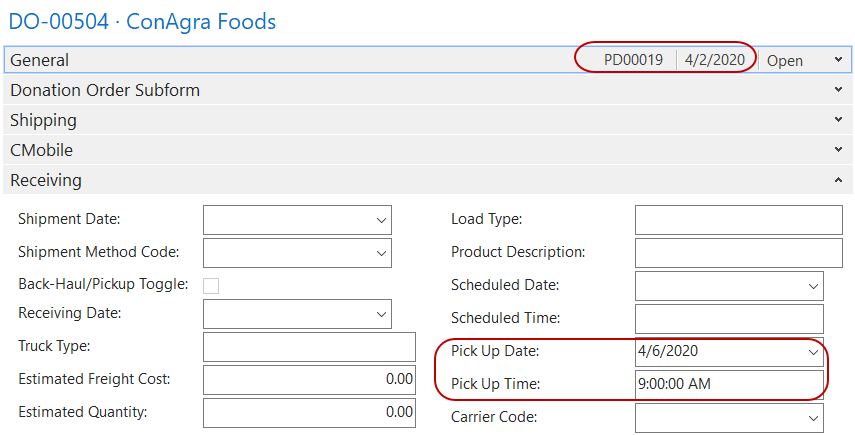Viewport: 855px width, 435px height.
Task: Open the Shipment Method Code dropdown
Action: [381, 253]
